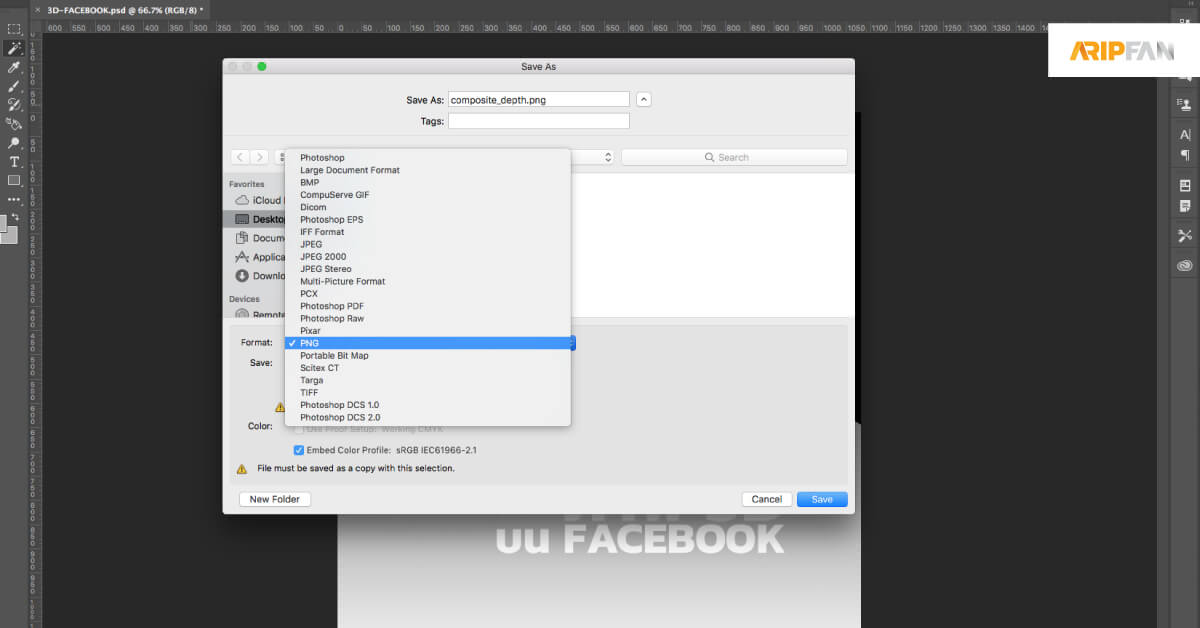Choose CompuServe GIF format
Image resolution: width=1200 pixels, height=628 pixels.
pyautogui.click(x=427, y=195)
